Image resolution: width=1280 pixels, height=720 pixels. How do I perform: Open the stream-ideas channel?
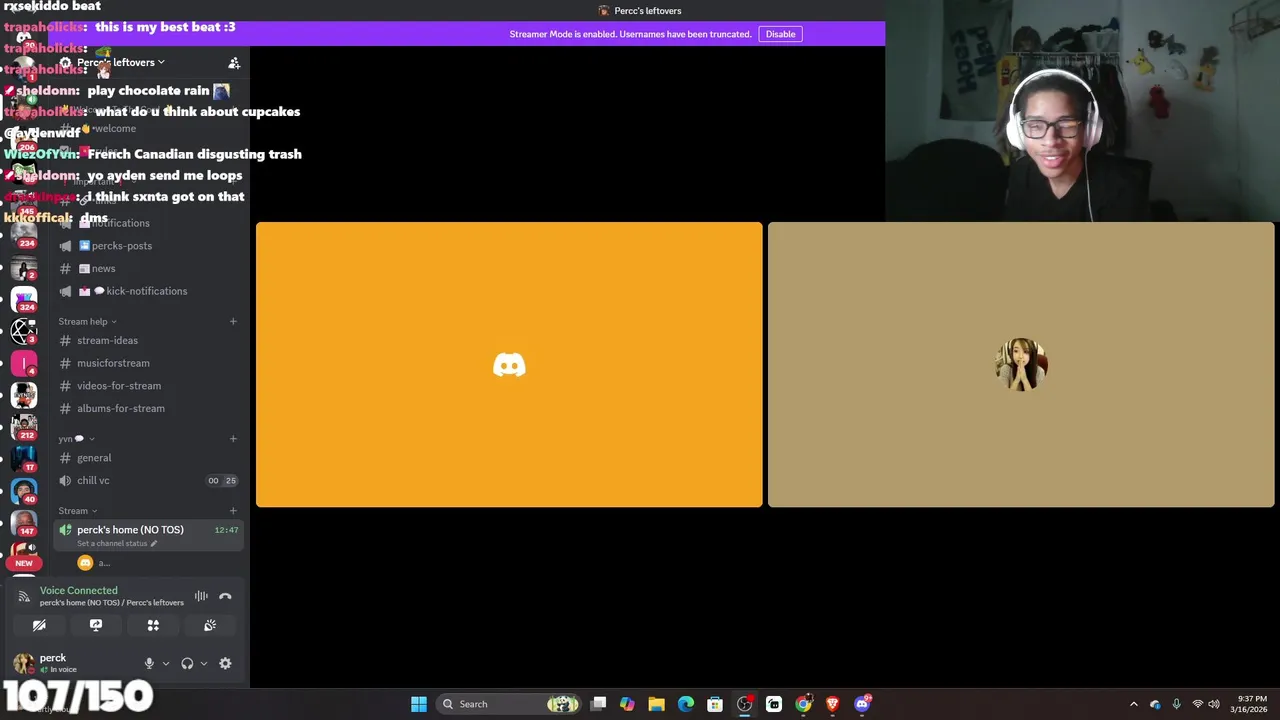[148, 340]
